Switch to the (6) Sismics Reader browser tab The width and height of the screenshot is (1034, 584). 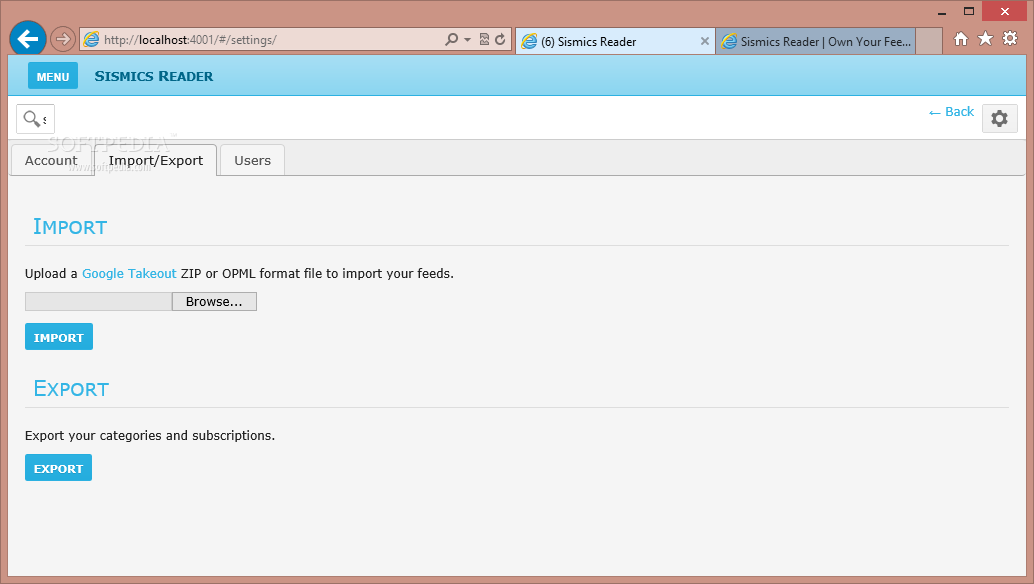tap(615, 42)
